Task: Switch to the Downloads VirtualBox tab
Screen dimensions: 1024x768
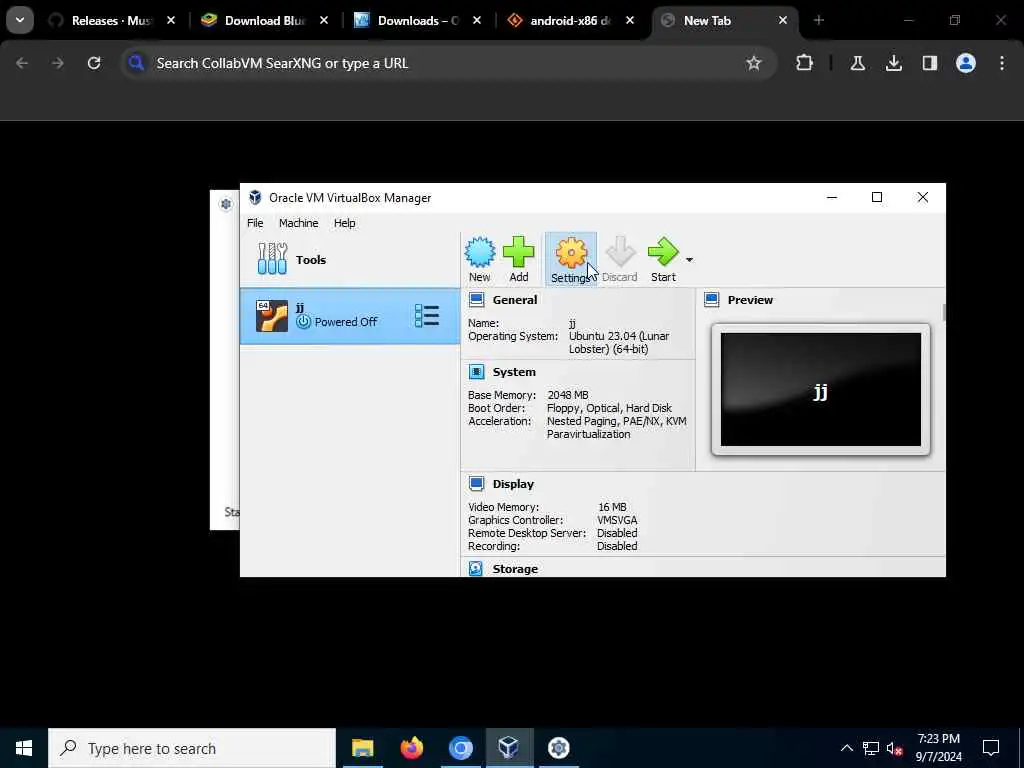Action: pyautogui.click(x=418, y=20)
